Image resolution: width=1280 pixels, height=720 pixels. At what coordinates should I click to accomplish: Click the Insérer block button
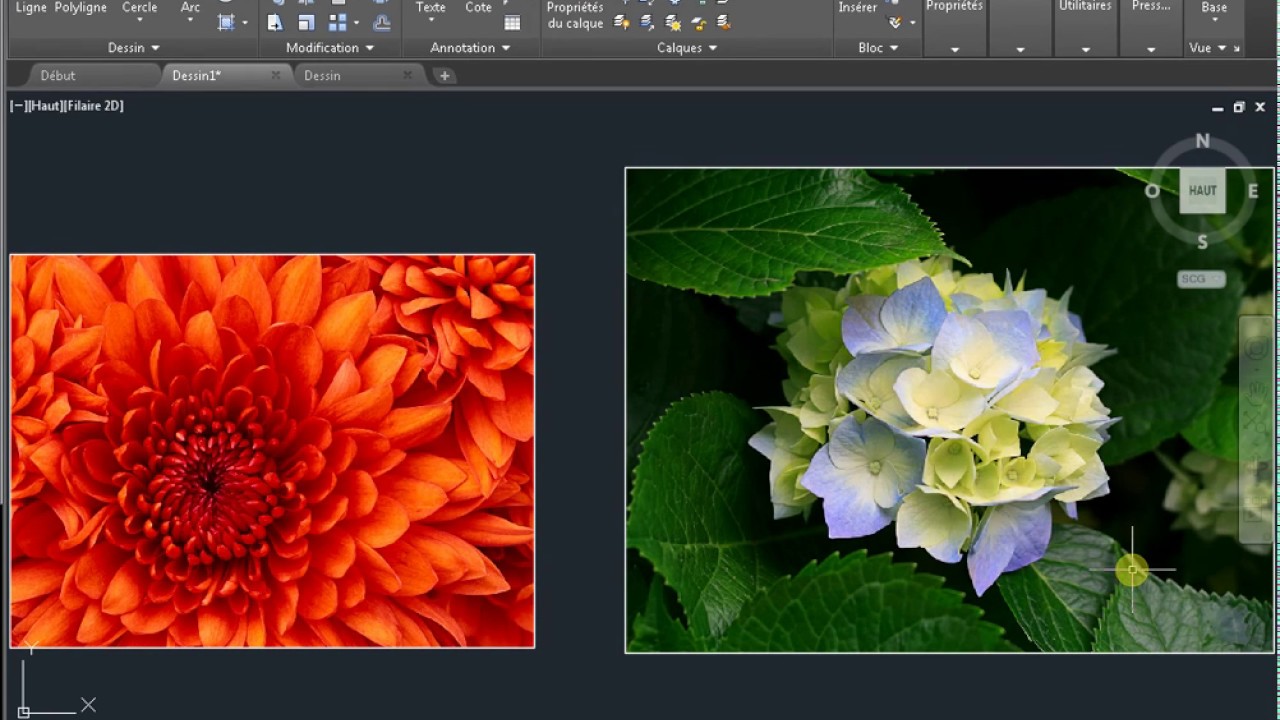pyautogui.click(x=858, y=7)
